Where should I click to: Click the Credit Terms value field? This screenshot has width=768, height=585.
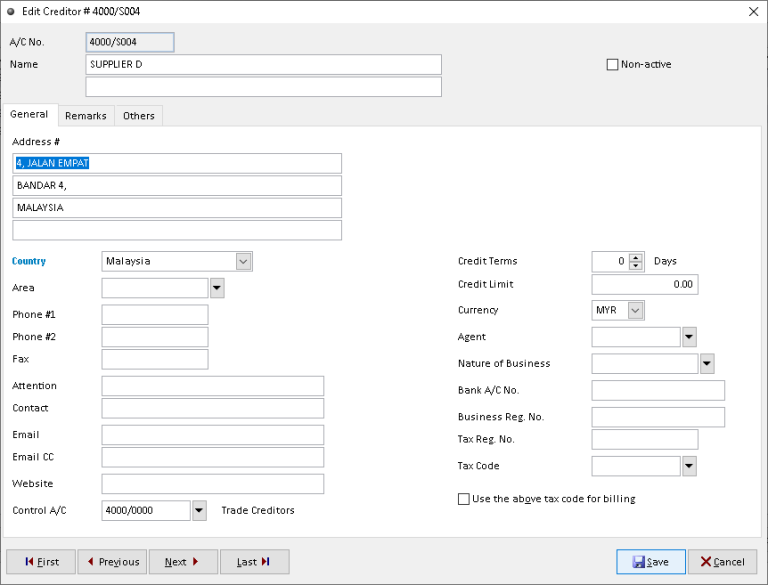(x=610, y=261)
